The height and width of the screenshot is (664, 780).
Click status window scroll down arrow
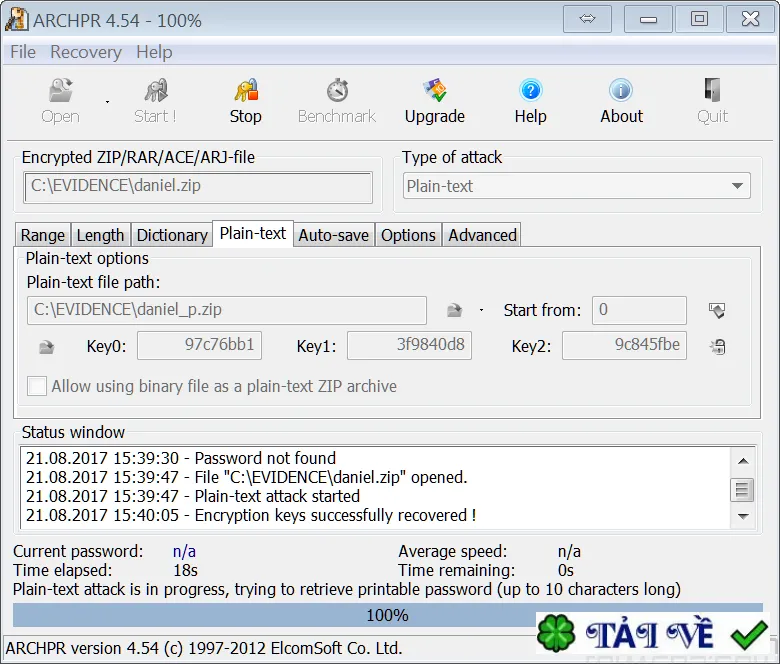point(743,516)
